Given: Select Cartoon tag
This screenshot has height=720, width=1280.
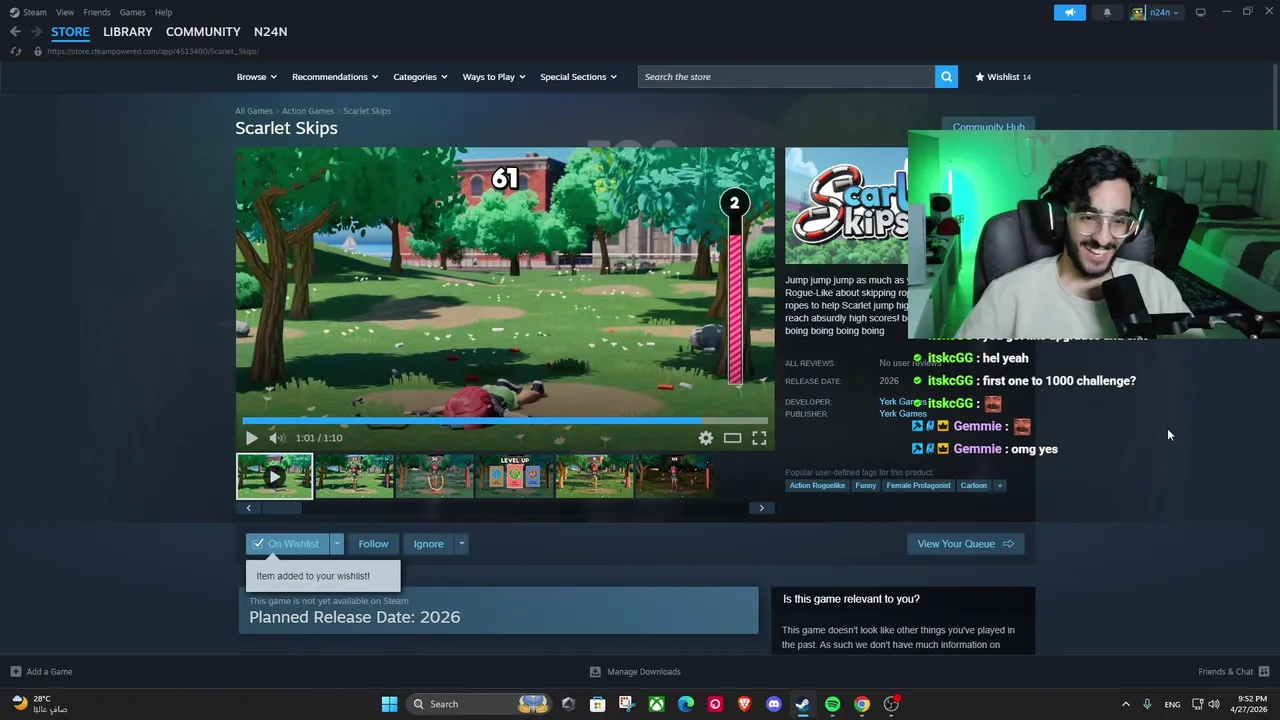Looking at the screenshot, I should 974,486.
